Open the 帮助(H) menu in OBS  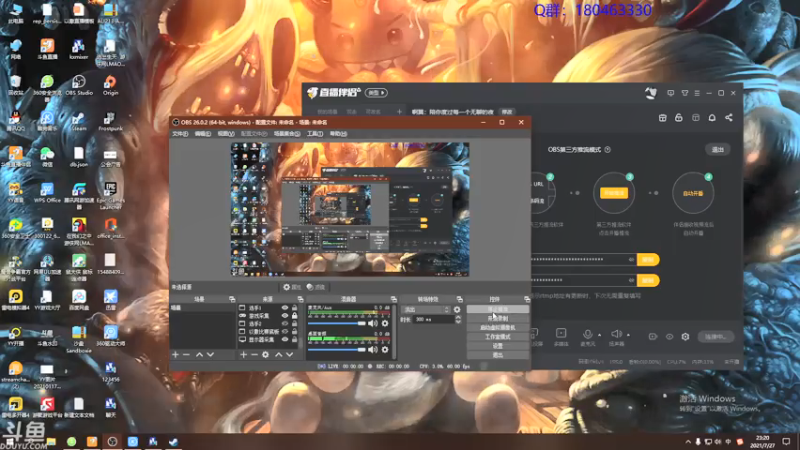click(338, 134)
